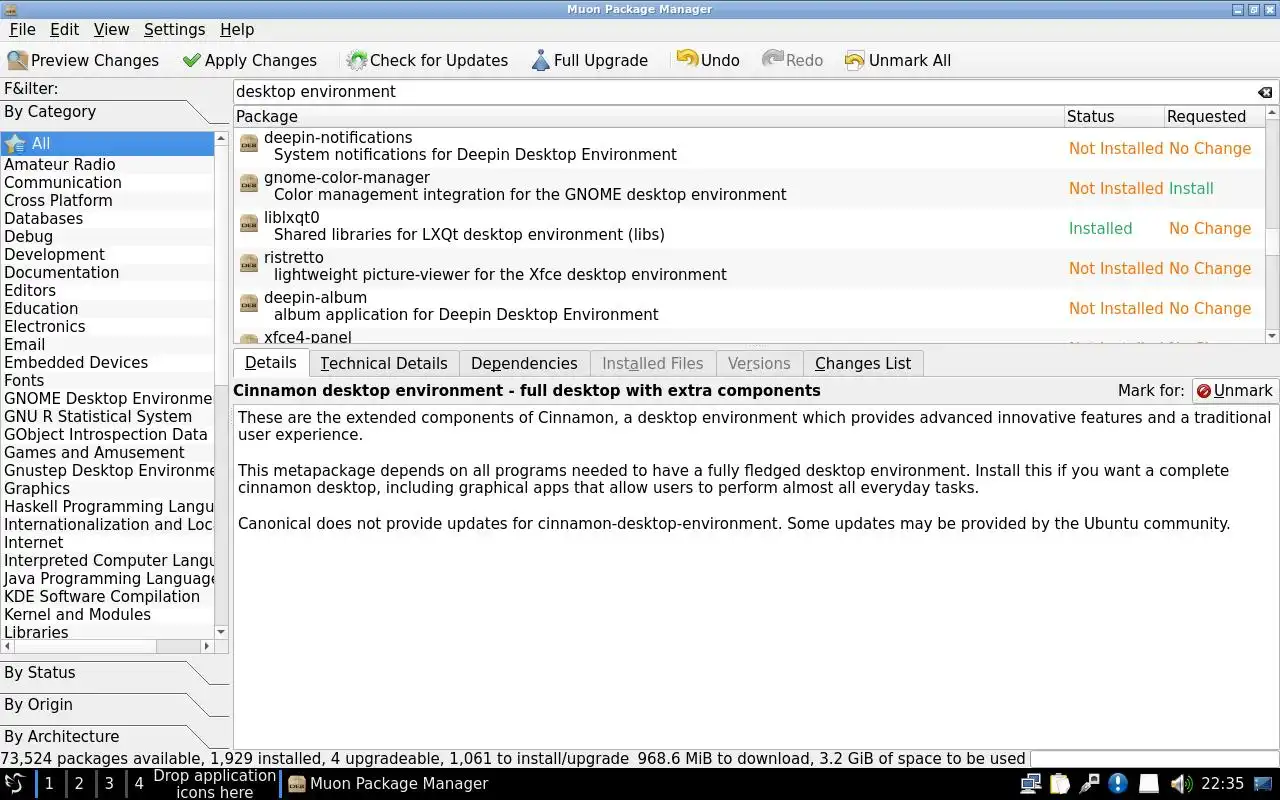
Task: Open the View menu
Action: point(111,30)
